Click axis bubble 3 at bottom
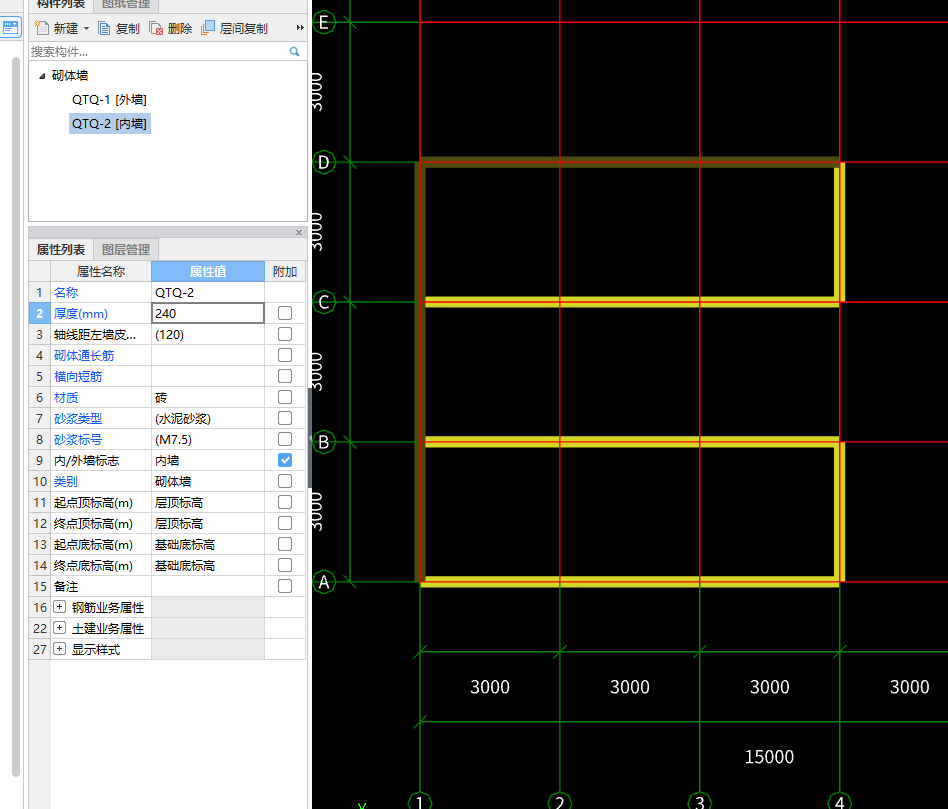Screen dimensions: 948x809 (700, 801)
